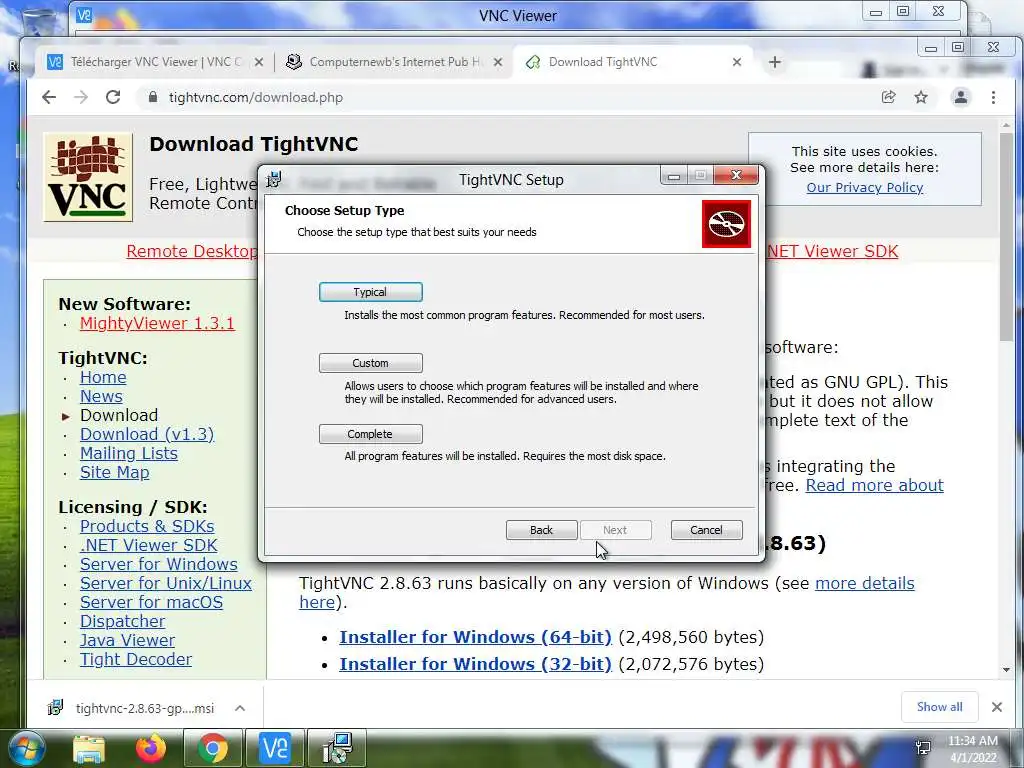This screenshot has height=768, width=1024.
Task: Close the Download TightVNC tab
Action: click(737, 62)
